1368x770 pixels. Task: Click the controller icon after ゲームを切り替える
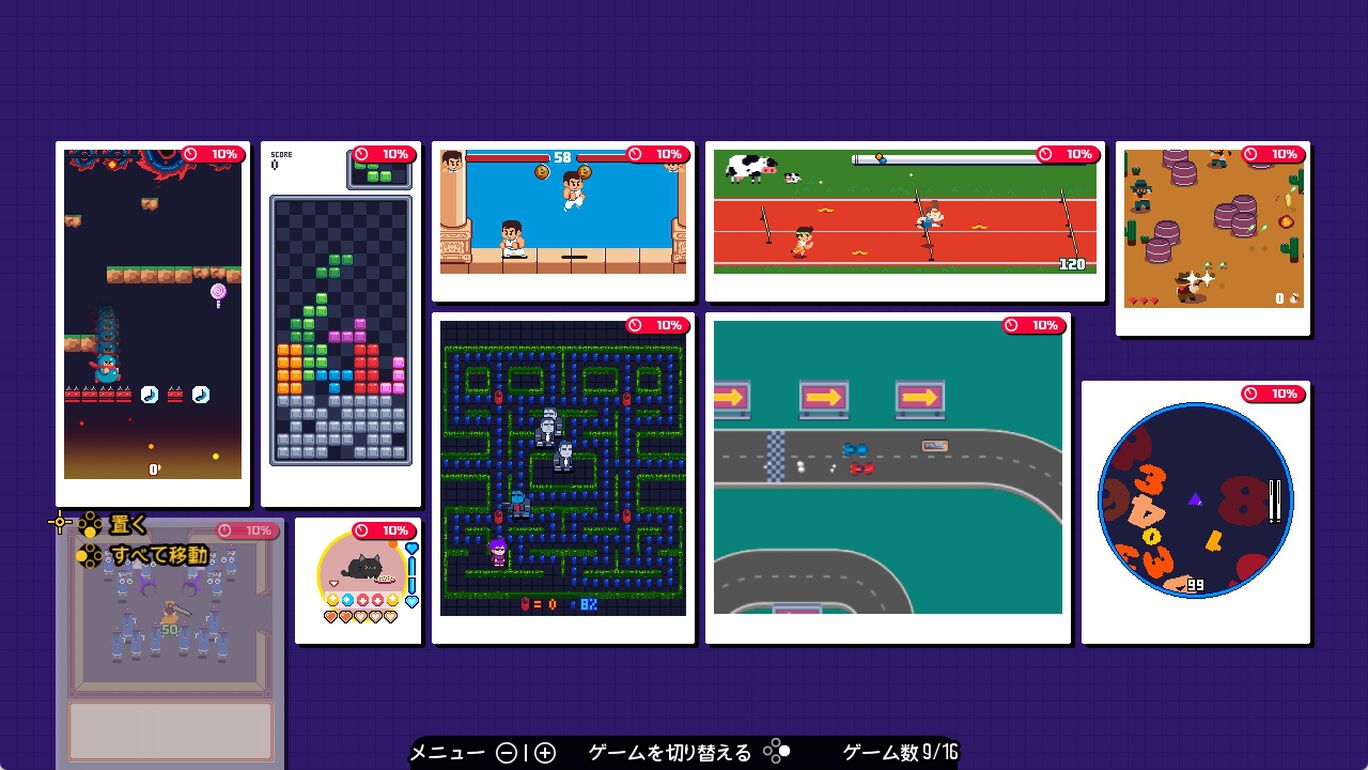pos(776,752)
